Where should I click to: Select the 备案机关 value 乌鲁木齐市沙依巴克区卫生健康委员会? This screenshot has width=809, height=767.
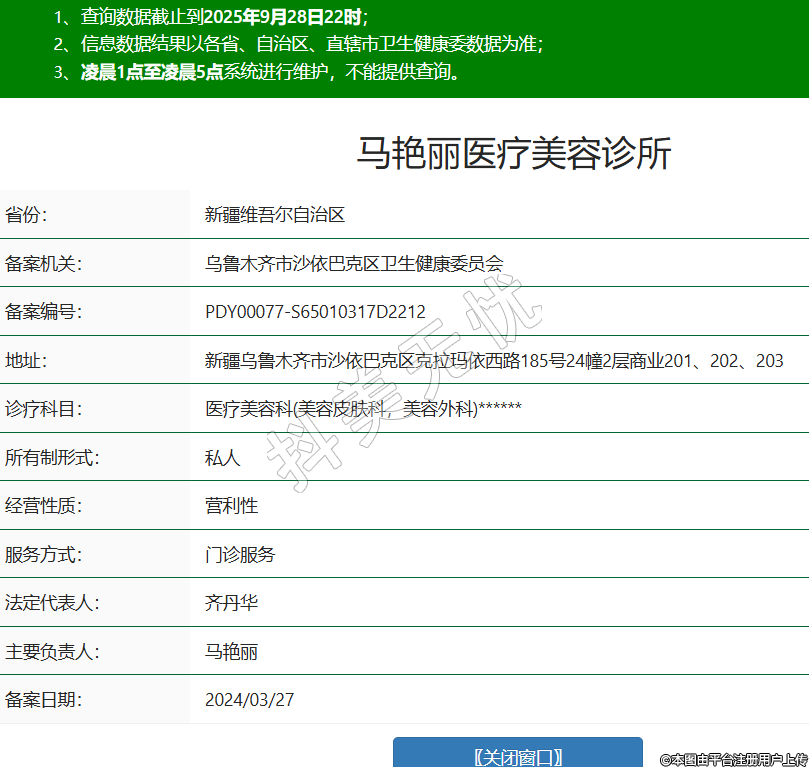pyautogui.click(x=354, y=263)
